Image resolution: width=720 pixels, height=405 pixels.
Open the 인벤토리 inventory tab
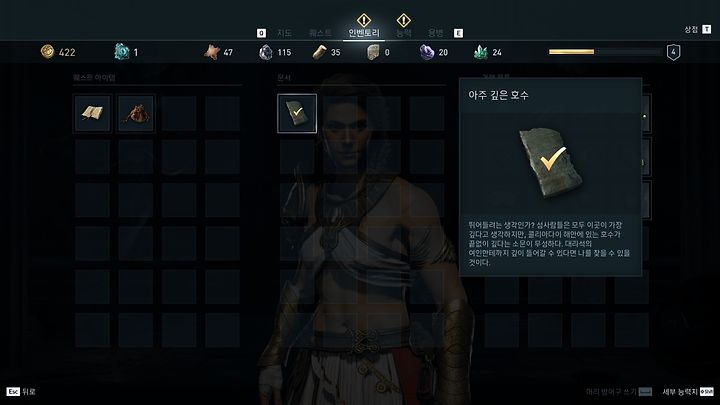[x=364, y=33]
